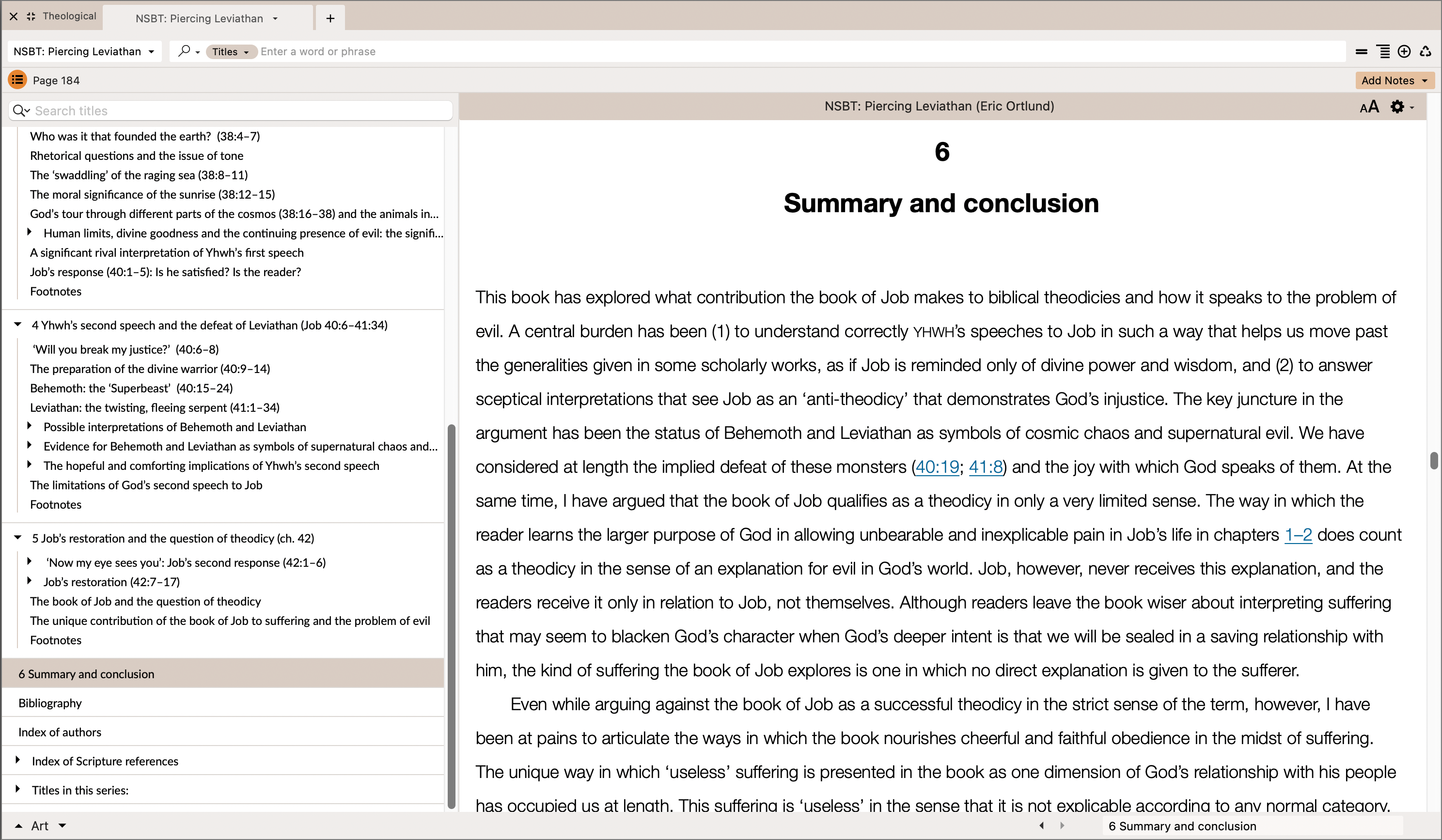
Task: Select the Theological workspace tab
Action: (x=69, y=16)
